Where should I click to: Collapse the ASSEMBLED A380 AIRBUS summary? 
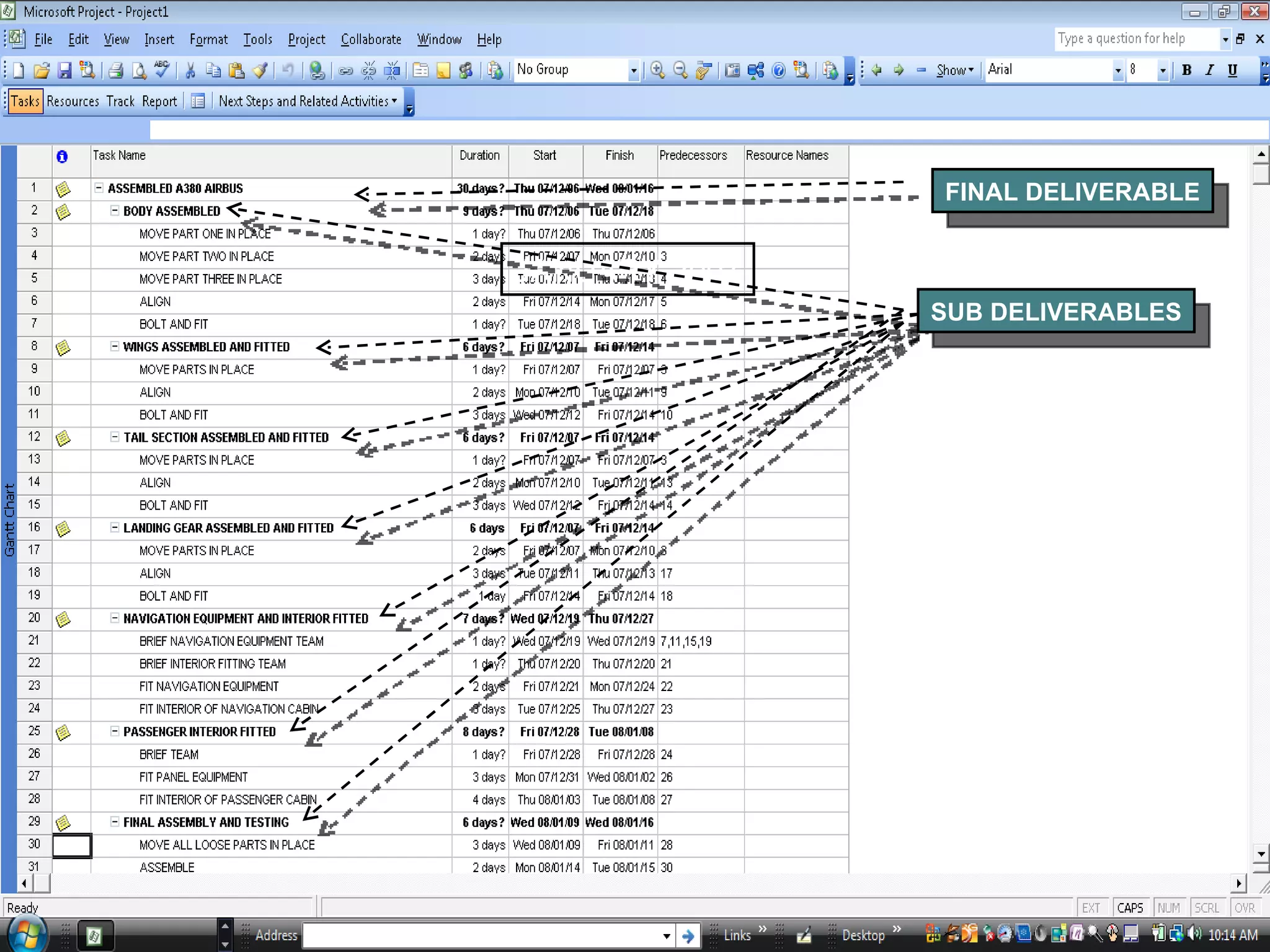point(99,188)
